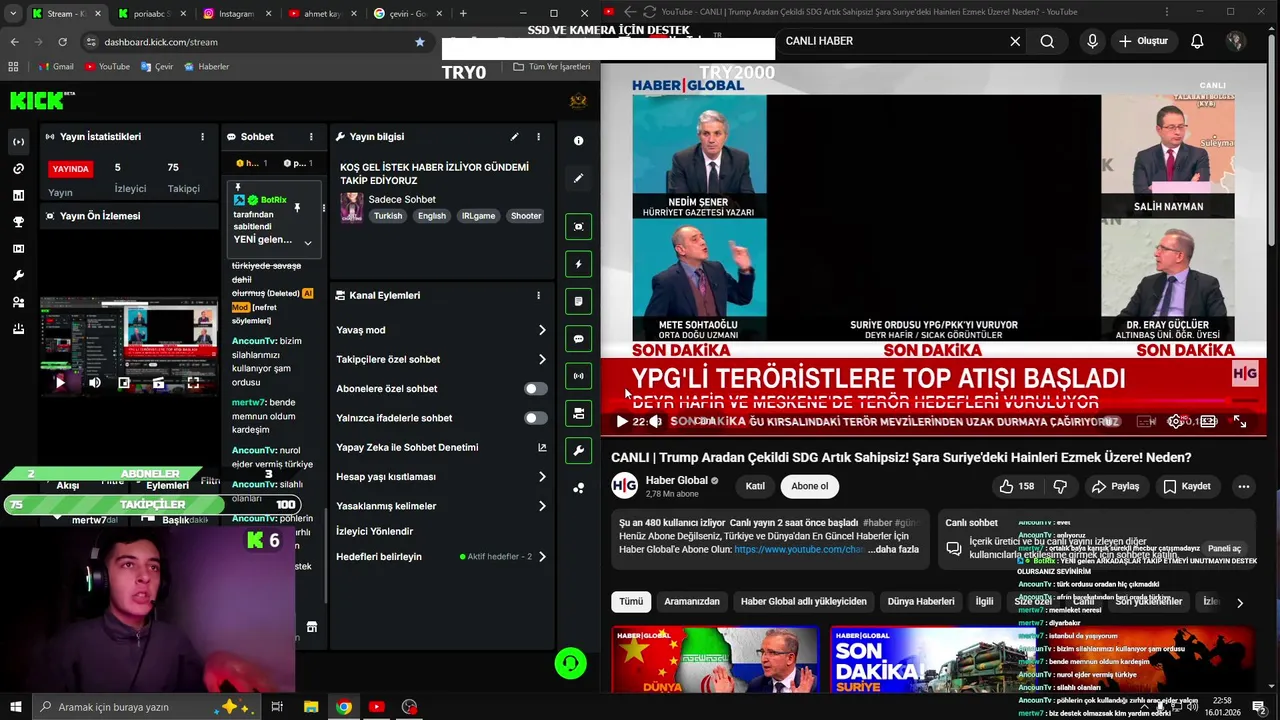Toggle the chat widget icon in strip
This screenshot has width=1280, height=720.
pyautogui.click(x=578, y=339)
